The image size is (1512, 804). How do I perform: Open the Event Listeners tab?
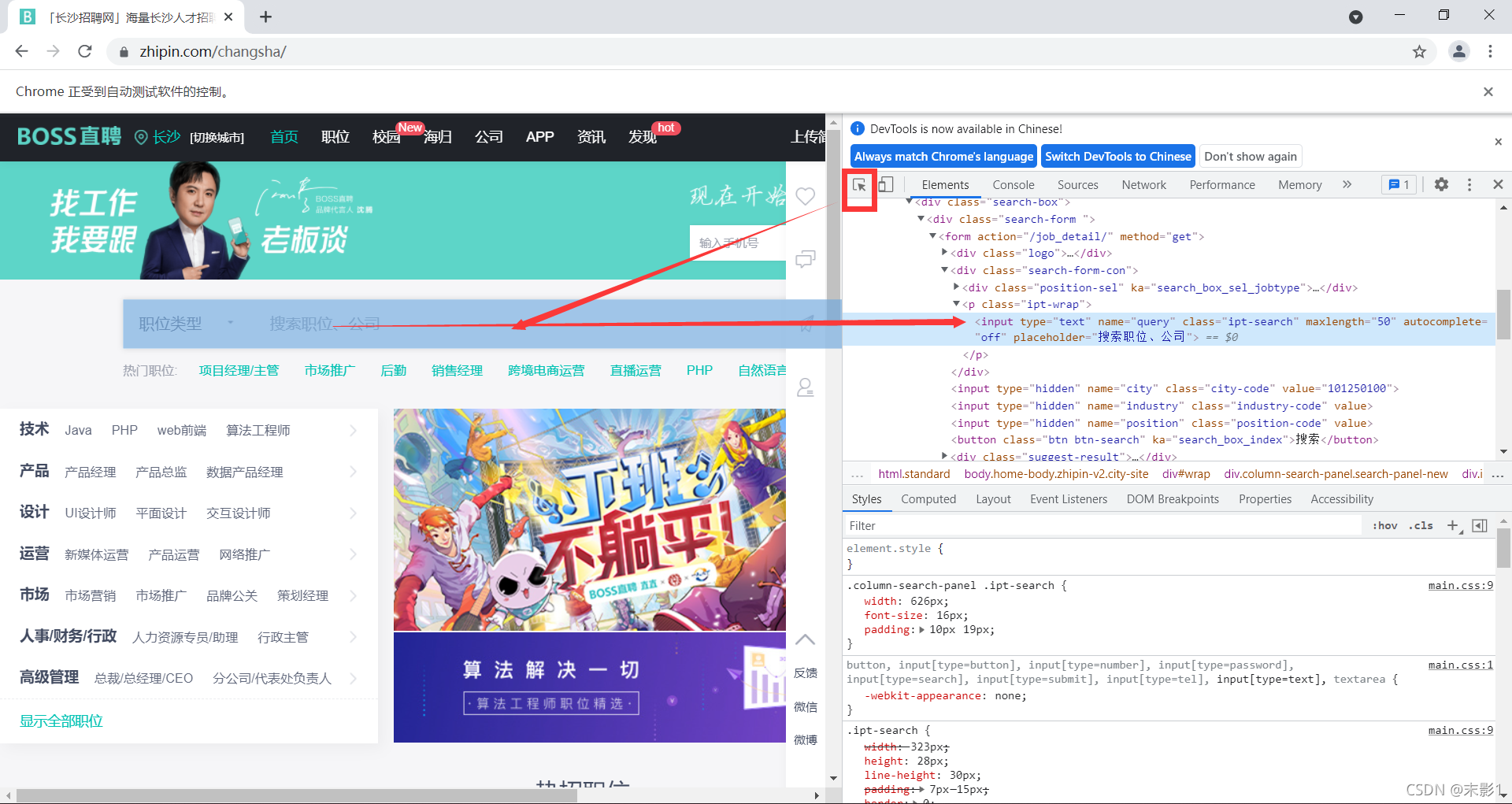[x=1069, y=499]
